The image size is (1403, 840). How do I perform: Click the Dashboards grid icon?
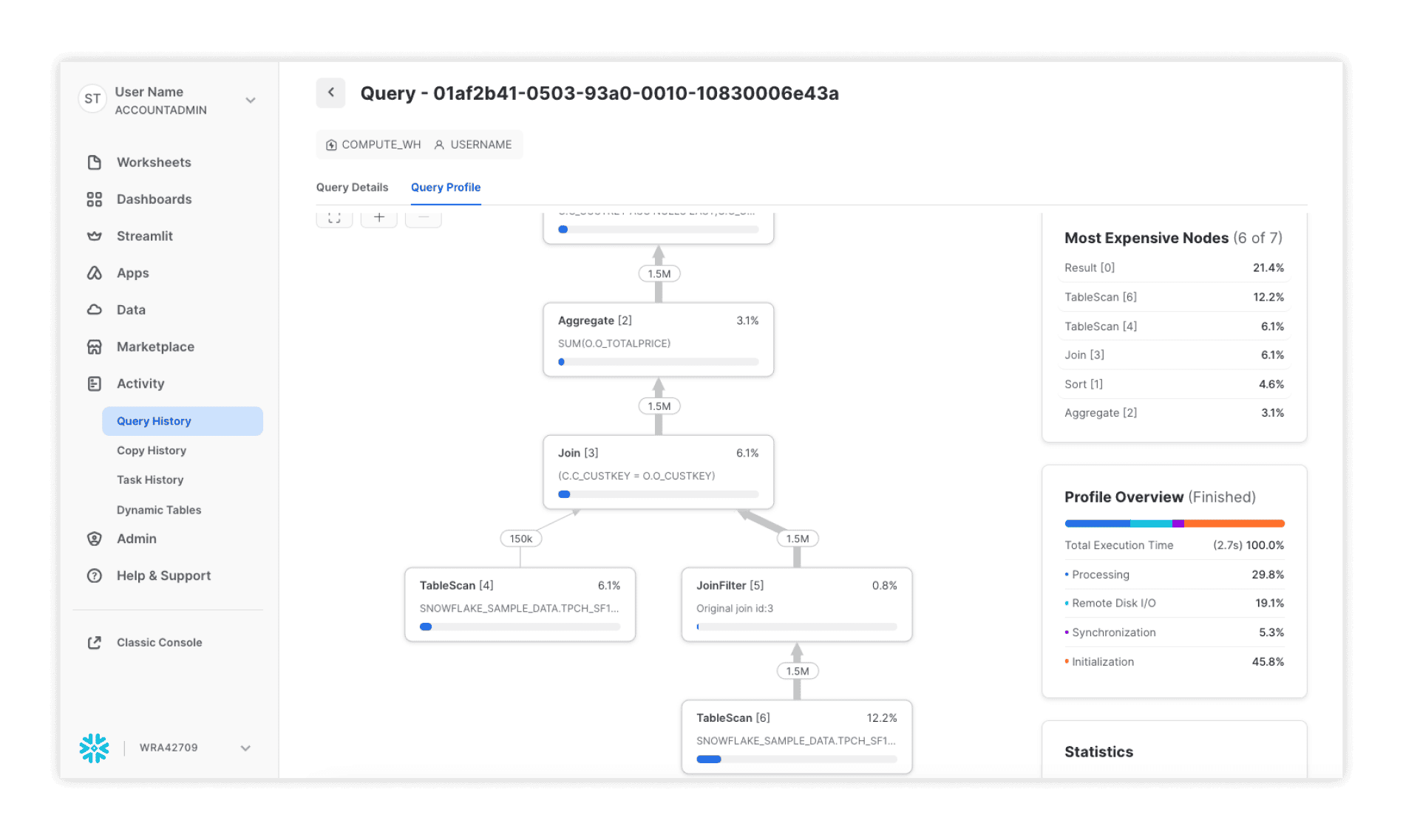click(94, 199)
